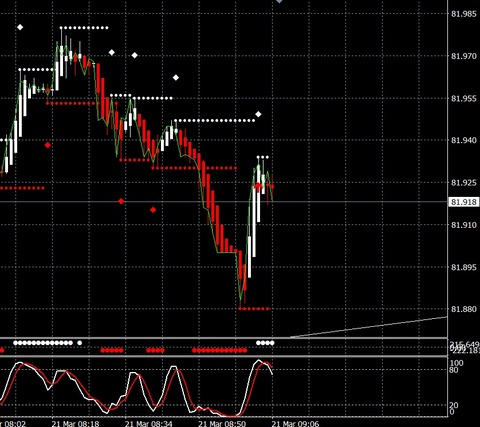Select the gray trendline in the lower-right chart area
The image size is (480, 427).
(368, 327)
